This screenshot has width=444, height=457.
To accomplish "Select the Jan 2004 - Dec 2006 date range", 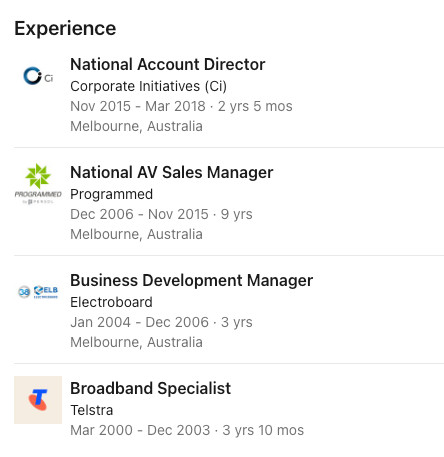I will [140, 322].
